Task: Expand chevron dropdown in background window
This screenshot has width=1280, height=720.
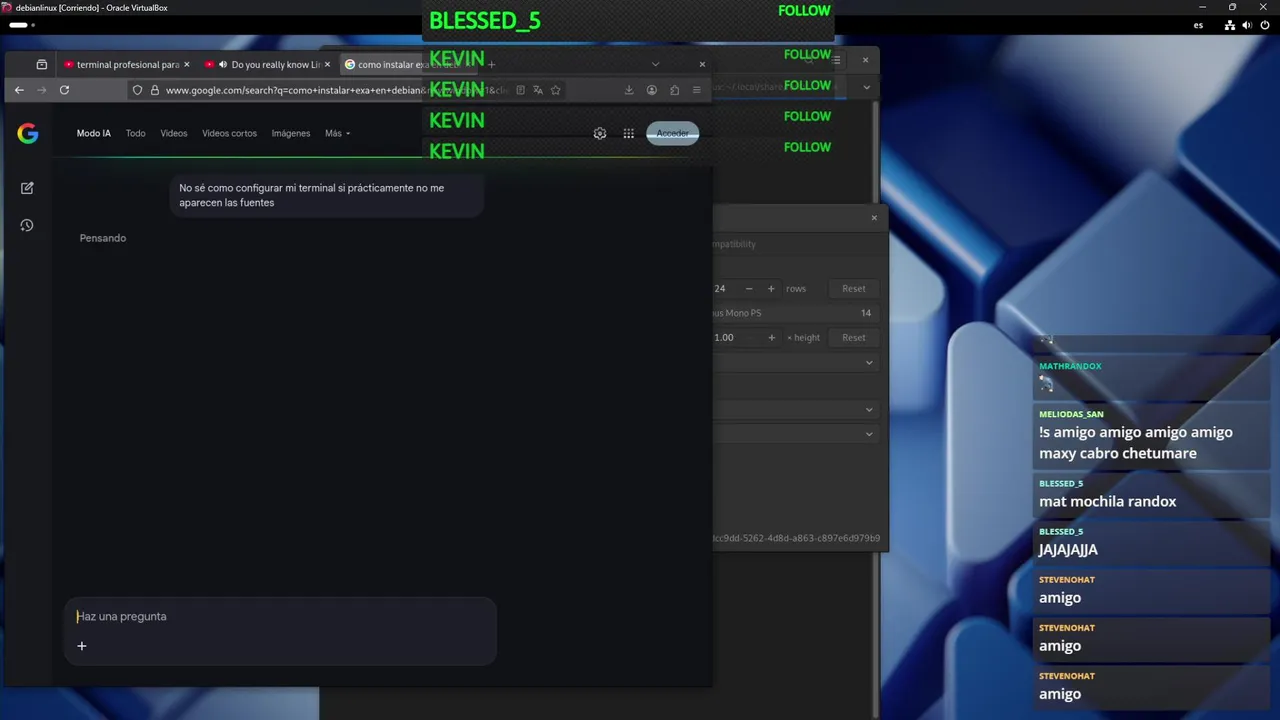Action: (x=867, y=87)
